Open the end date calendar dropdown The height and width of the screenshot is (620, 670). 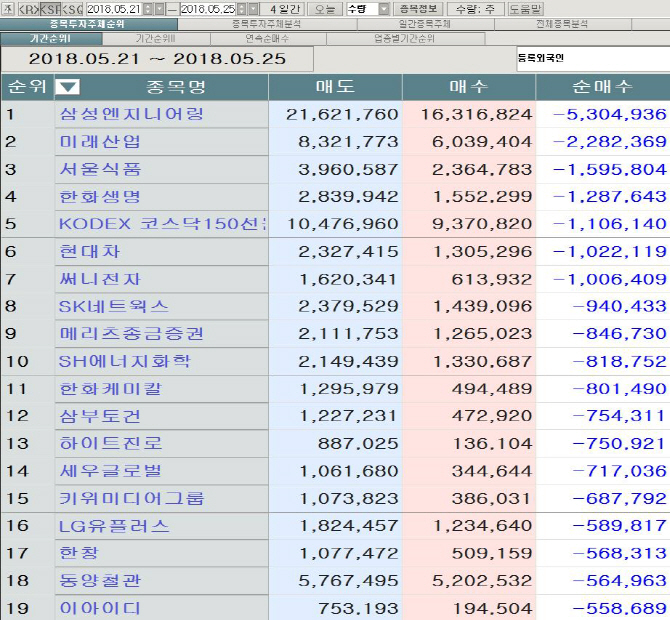(x=253, y=9)
